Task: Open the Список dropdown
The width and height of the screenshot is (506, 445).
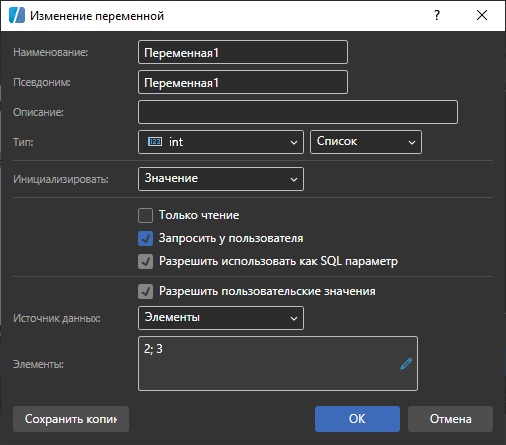Action: tap(366, 142)
